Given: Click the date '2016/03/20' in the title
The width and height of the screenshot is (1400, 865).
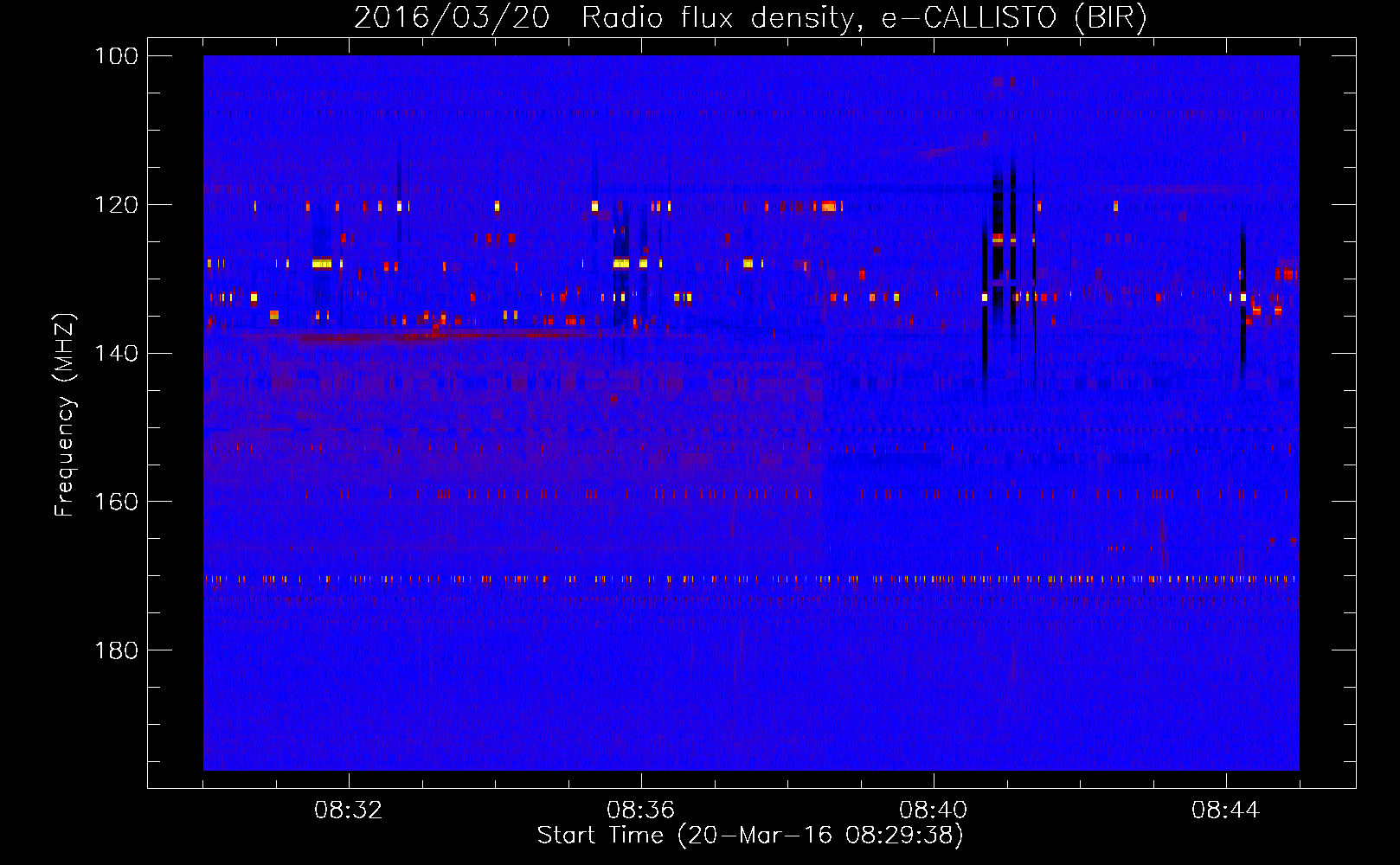Looking at the screenshot, I should 452,18.
